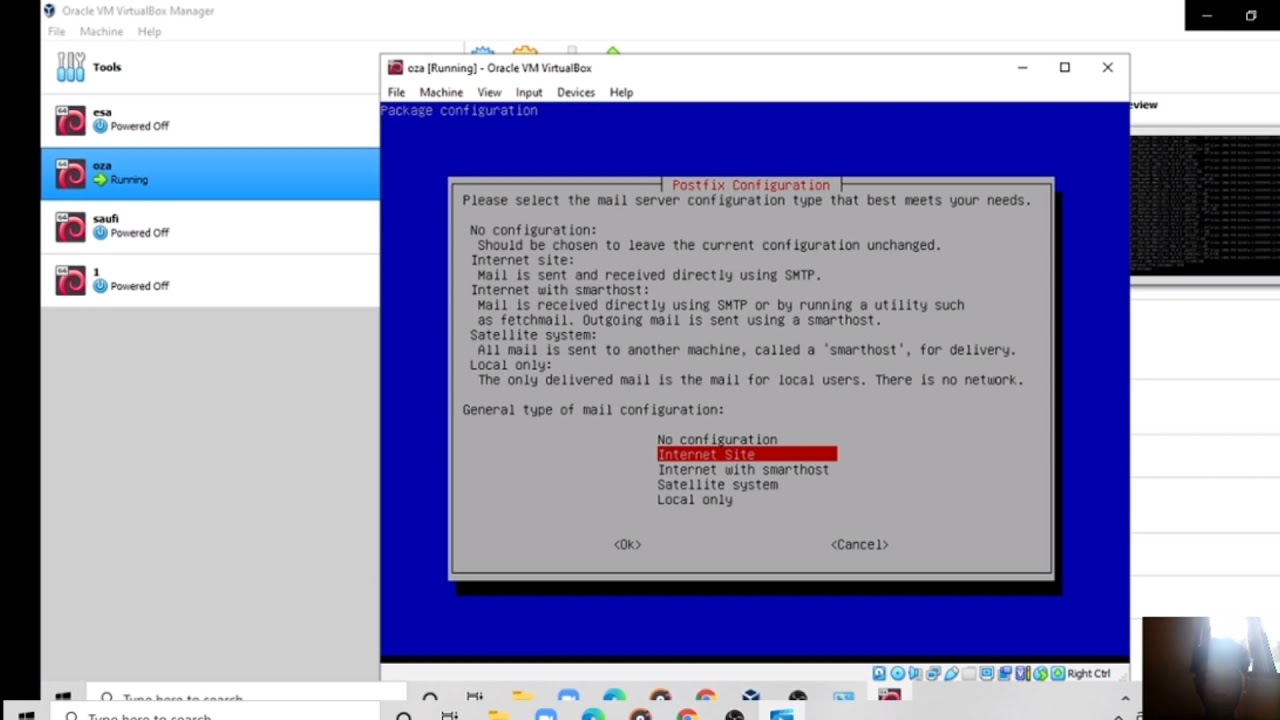Click audio icon in VM status bar

(x=915, y=673)
